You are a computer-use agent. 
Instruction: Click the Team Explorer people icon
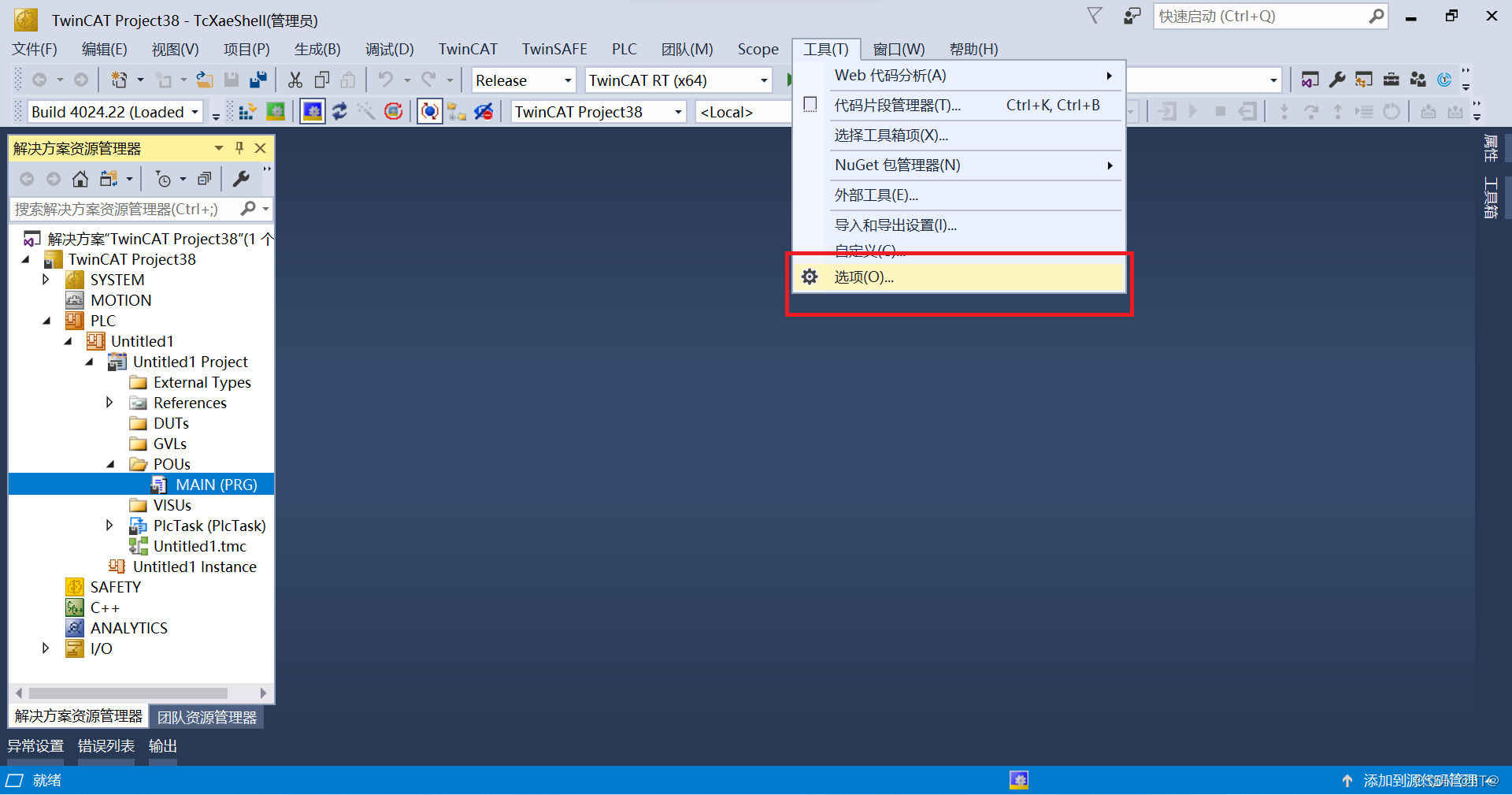pyautogui.click(x=1418, y=80)
